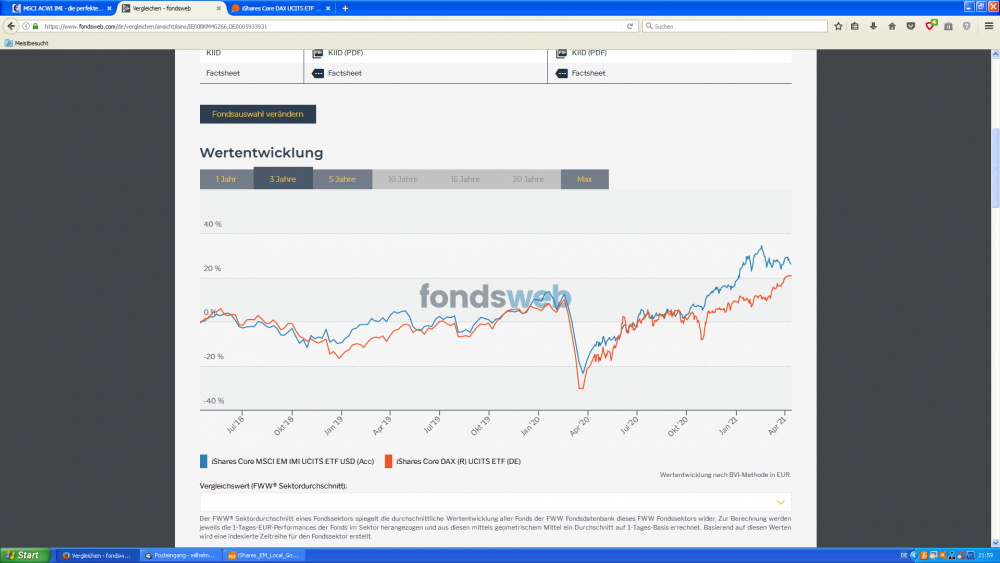1000x563 pixels.
Task: Close the MSCI ACWI IMI tab
Action: point(109,8)
